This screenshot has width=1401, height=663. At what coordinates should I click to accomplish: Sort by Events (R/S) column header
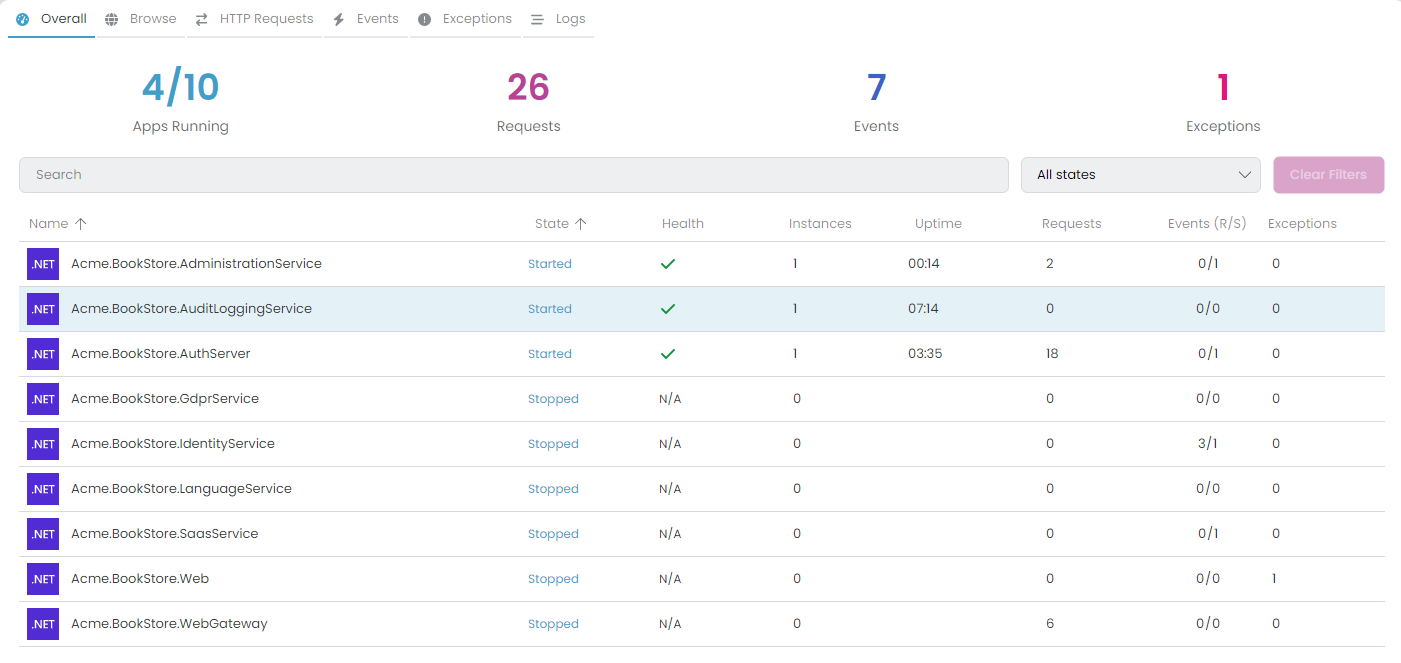[x=1207, y=224]
